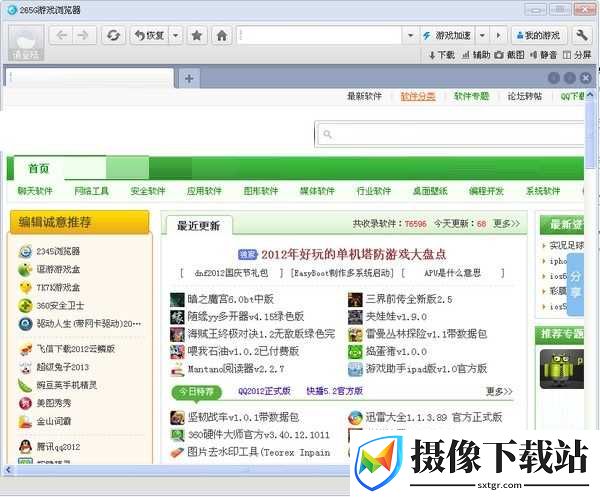Select the 今日特荐 tab
The image size is (600, 497).
point(197,392)
